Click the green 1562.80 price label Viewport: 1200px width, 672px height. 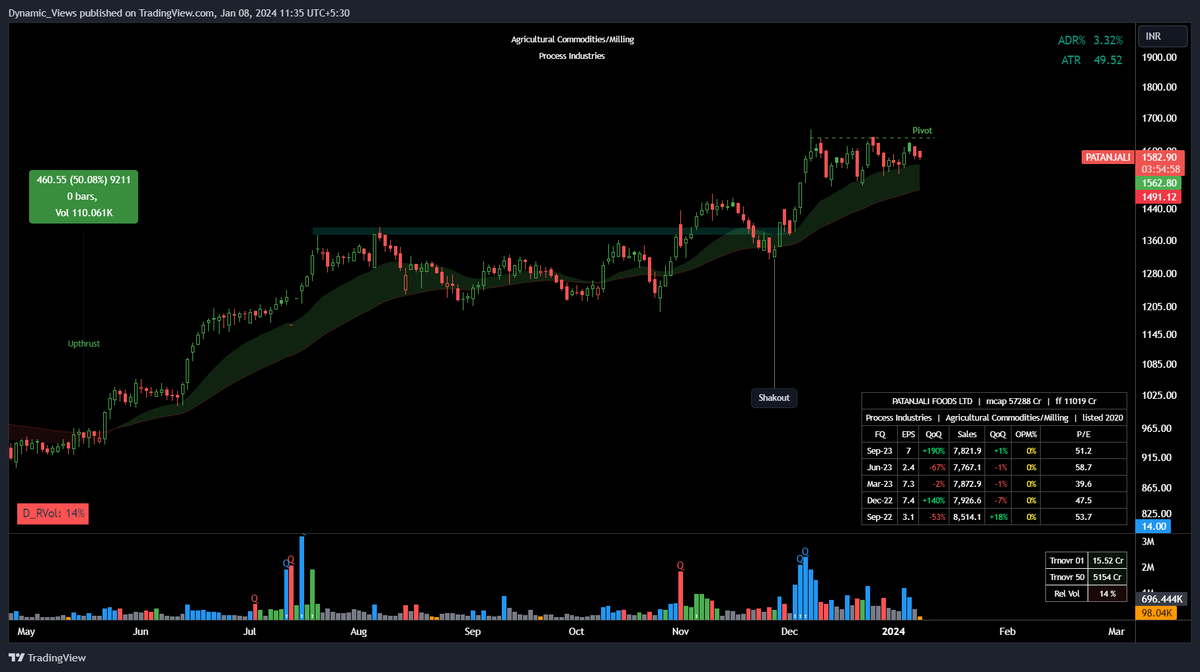coord(1160,183)
